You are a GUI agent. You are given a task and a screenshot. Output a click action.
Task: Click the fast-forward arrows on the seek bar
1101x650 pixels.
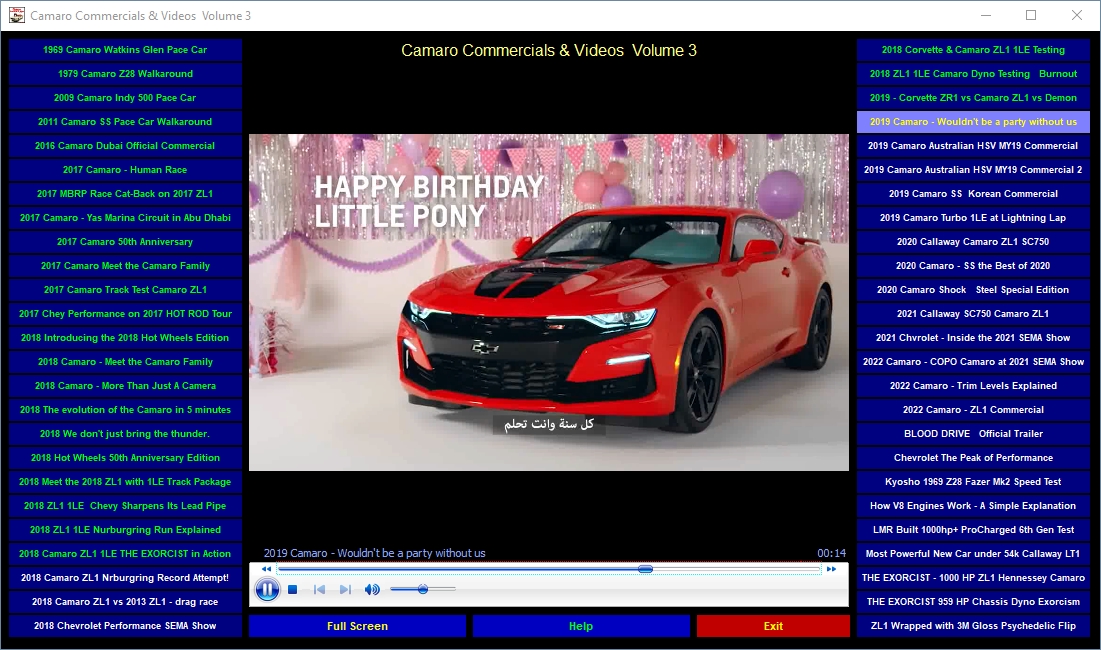click(x=831, y=569)
